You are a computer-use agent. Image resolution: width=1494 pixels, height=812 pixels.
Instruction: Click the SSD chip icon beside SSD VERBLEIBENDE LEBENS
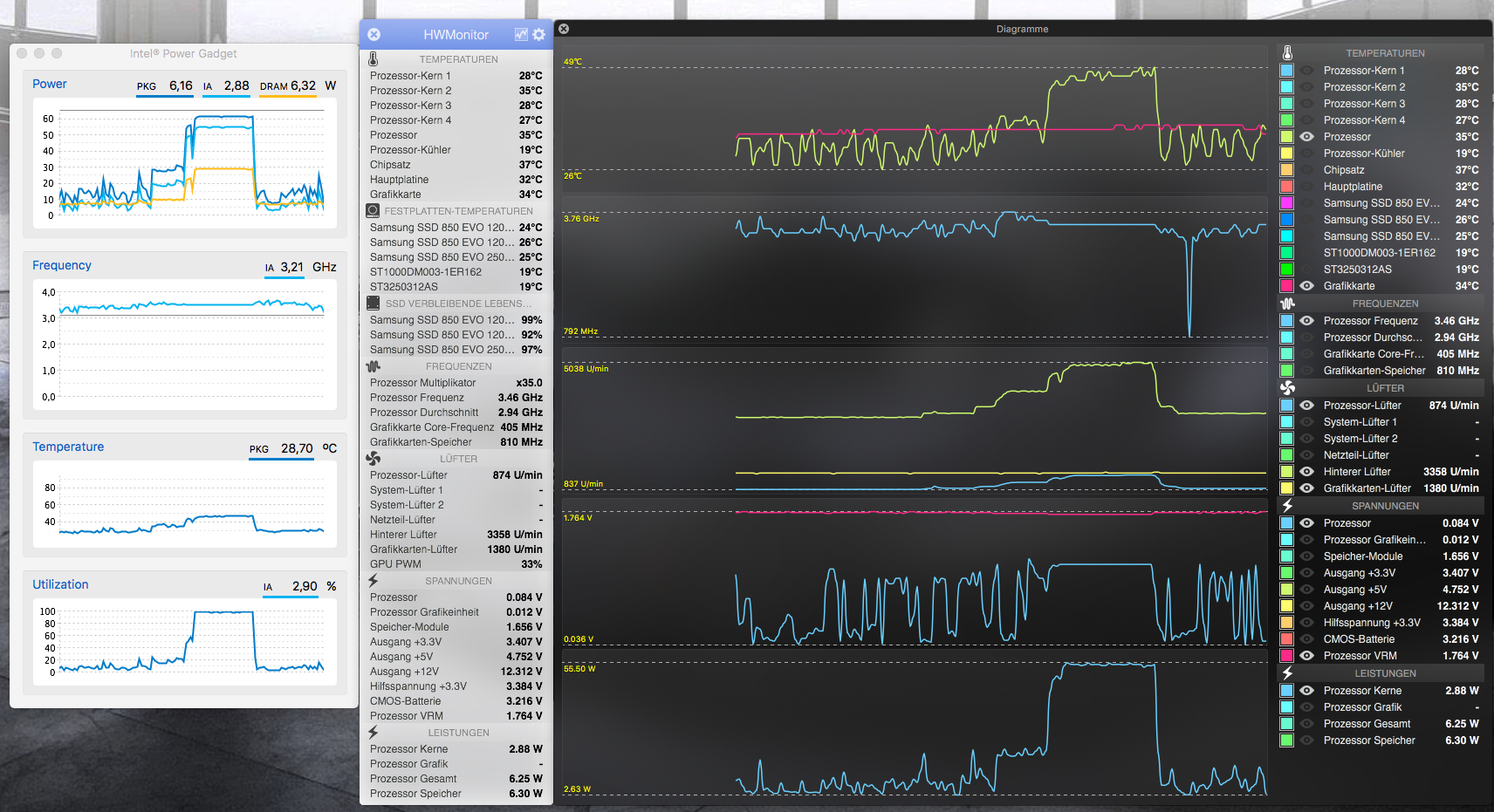pos(373,304)
